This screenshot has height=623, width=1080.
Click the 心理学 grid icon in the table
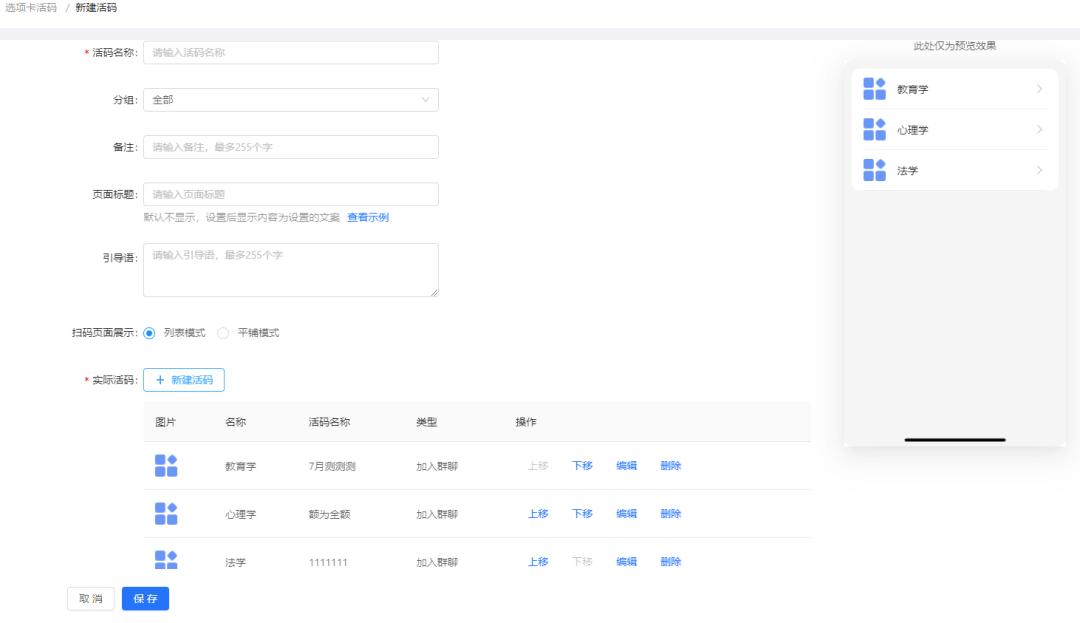tap(168, 513)
